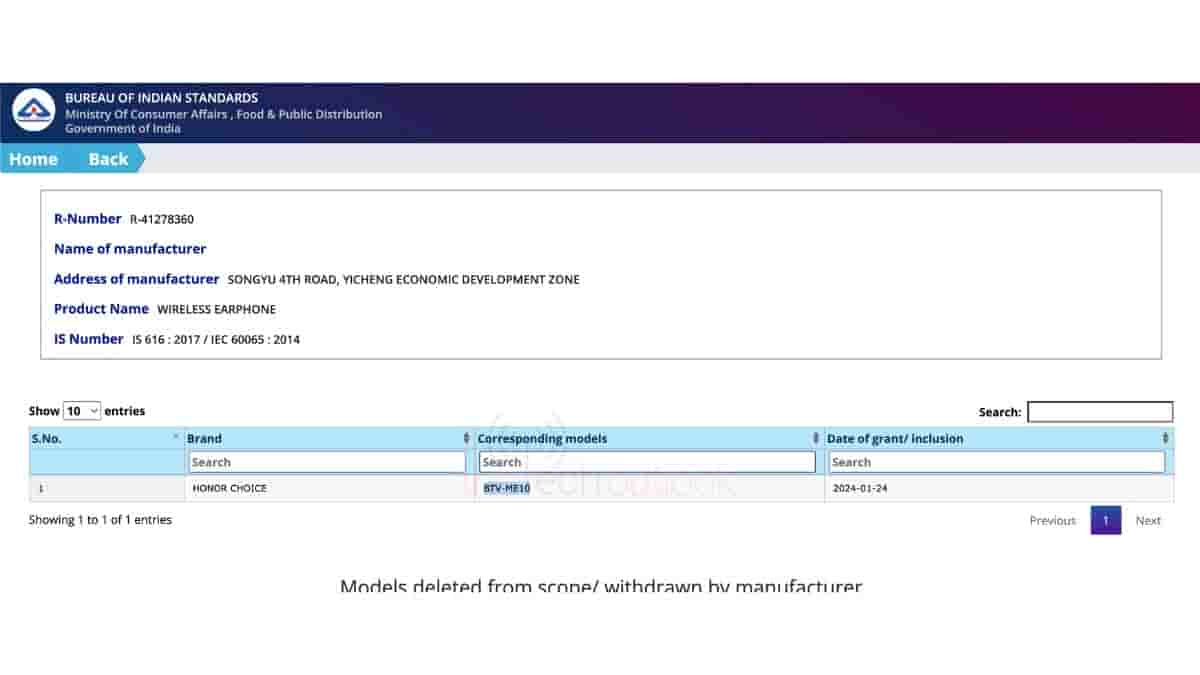Viewport: 1200px width, 675px height.
Task: Click sort arrows on Corresponding models column
Action: click(816, 438)
